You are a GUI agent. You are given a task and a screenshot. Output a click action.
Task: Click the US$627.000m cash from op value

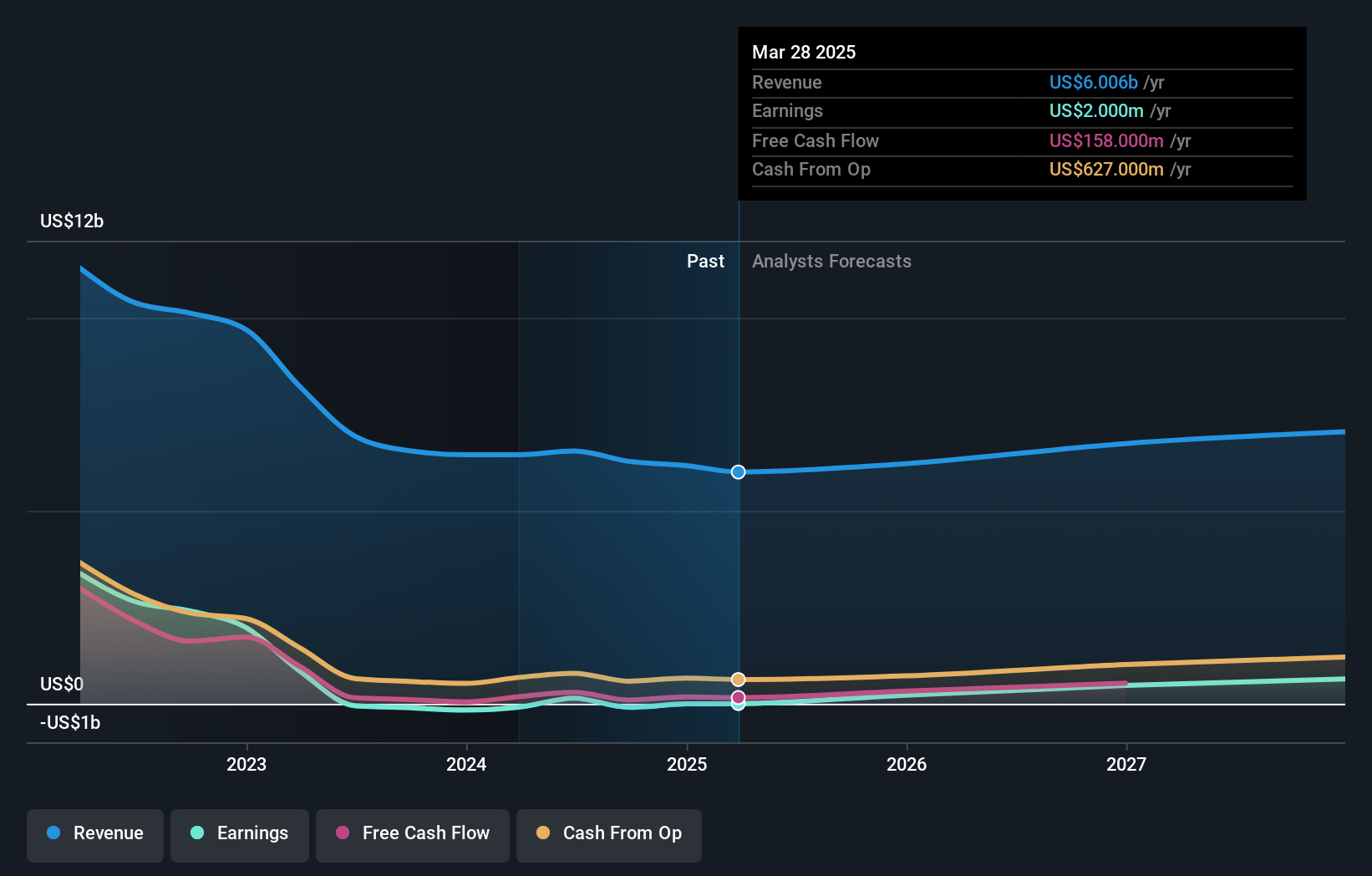tap(1106, 169)
